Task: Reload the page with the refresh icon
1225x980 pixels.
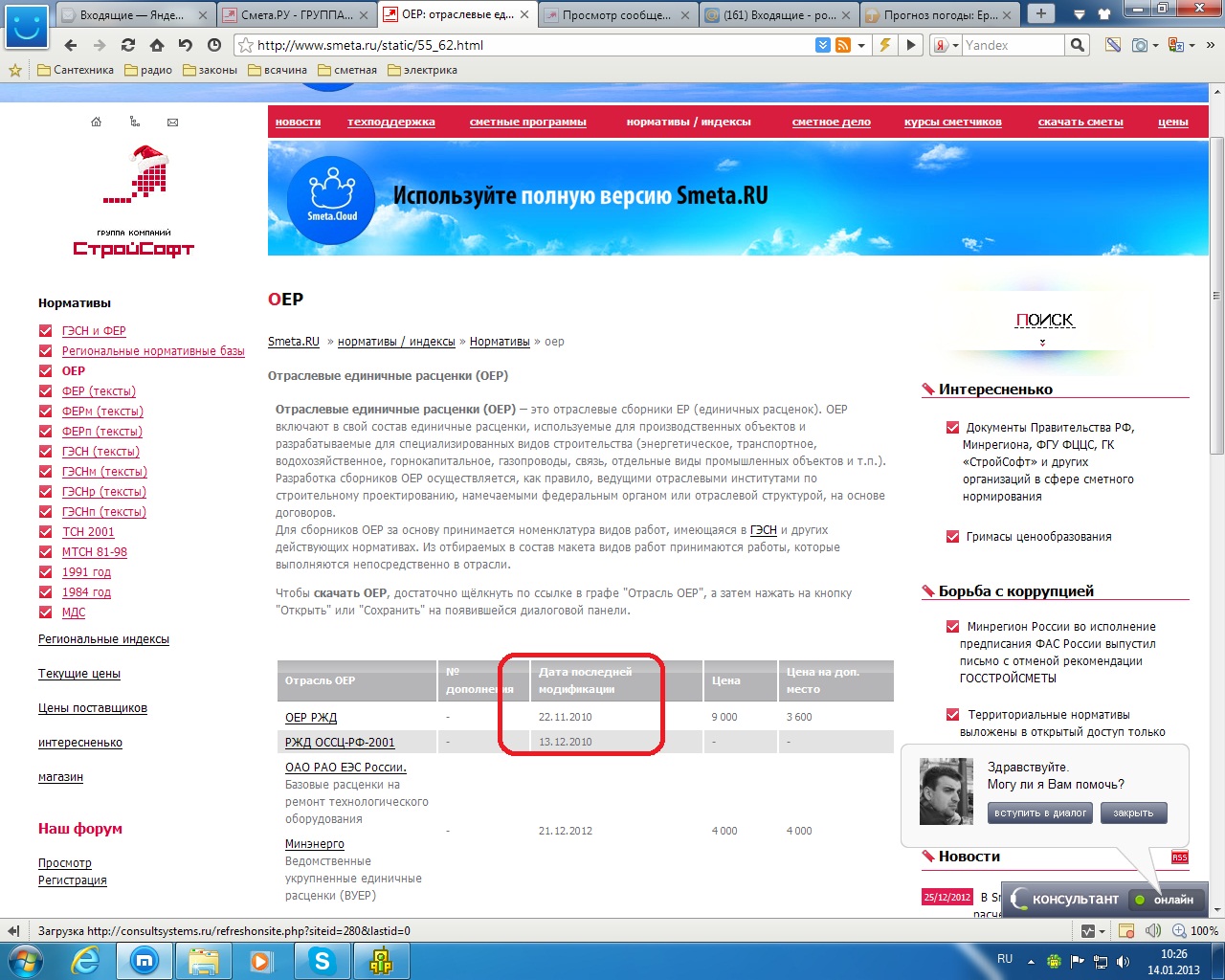Action: [x=128, y=45]
